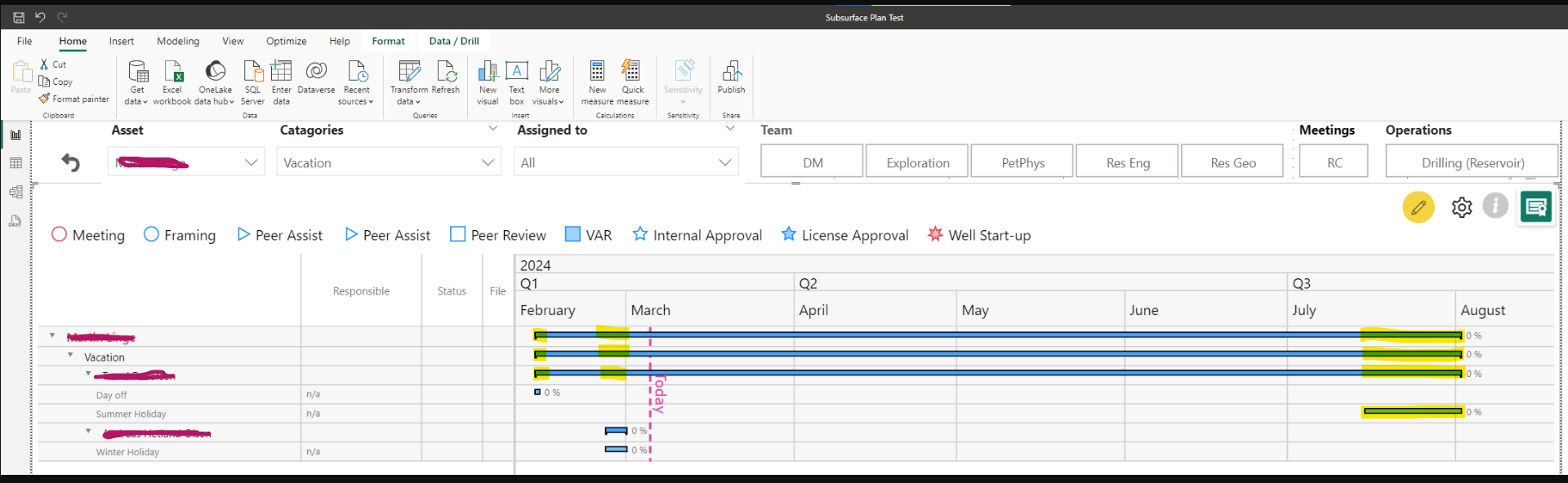Open the File menu

point(24,41)
